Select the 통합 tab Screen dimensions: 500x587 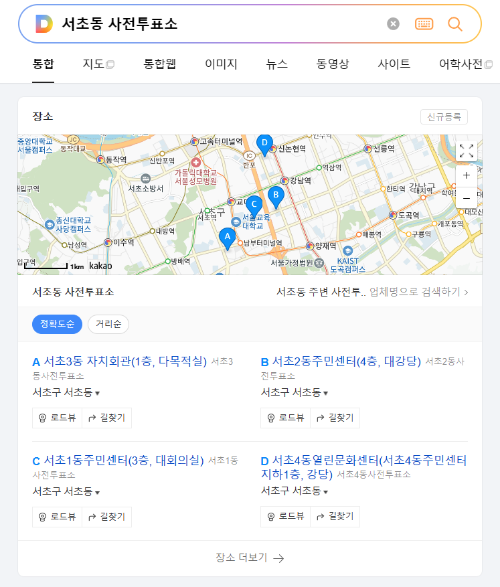click(x=43, y=64)
